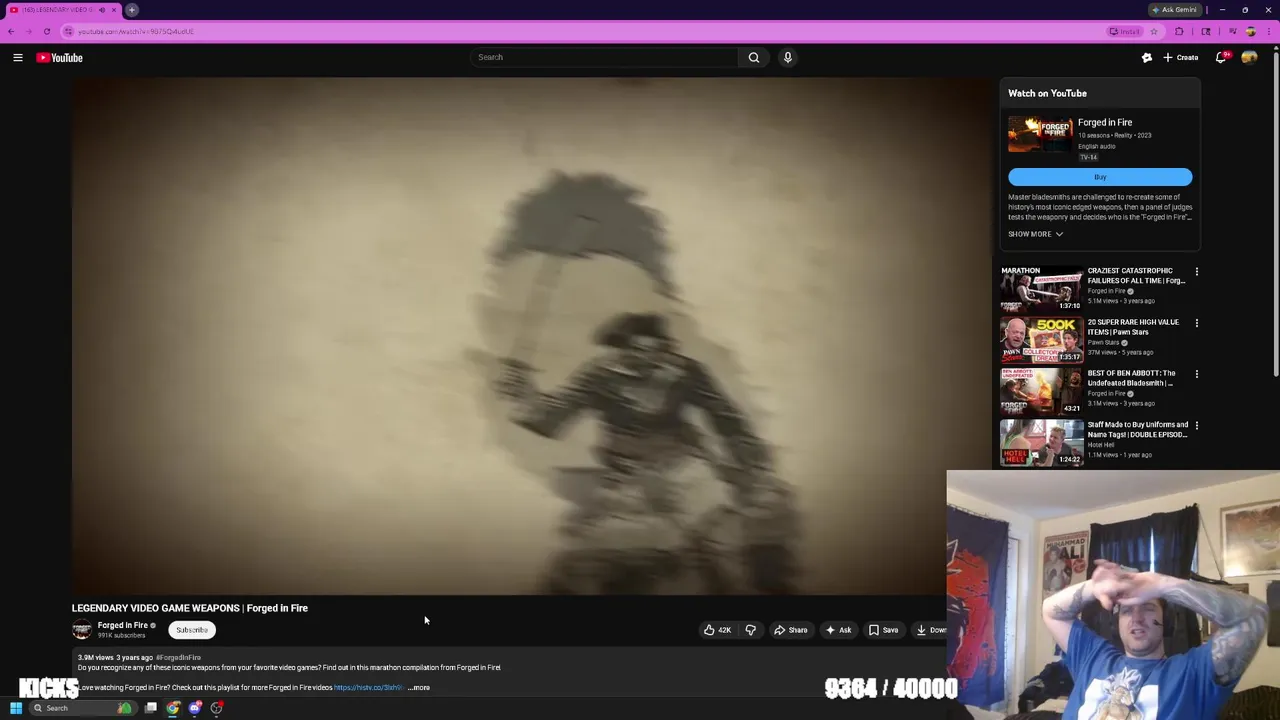
Task: Open the Forged in Fire channel avatar
Action: pos(82,629)
